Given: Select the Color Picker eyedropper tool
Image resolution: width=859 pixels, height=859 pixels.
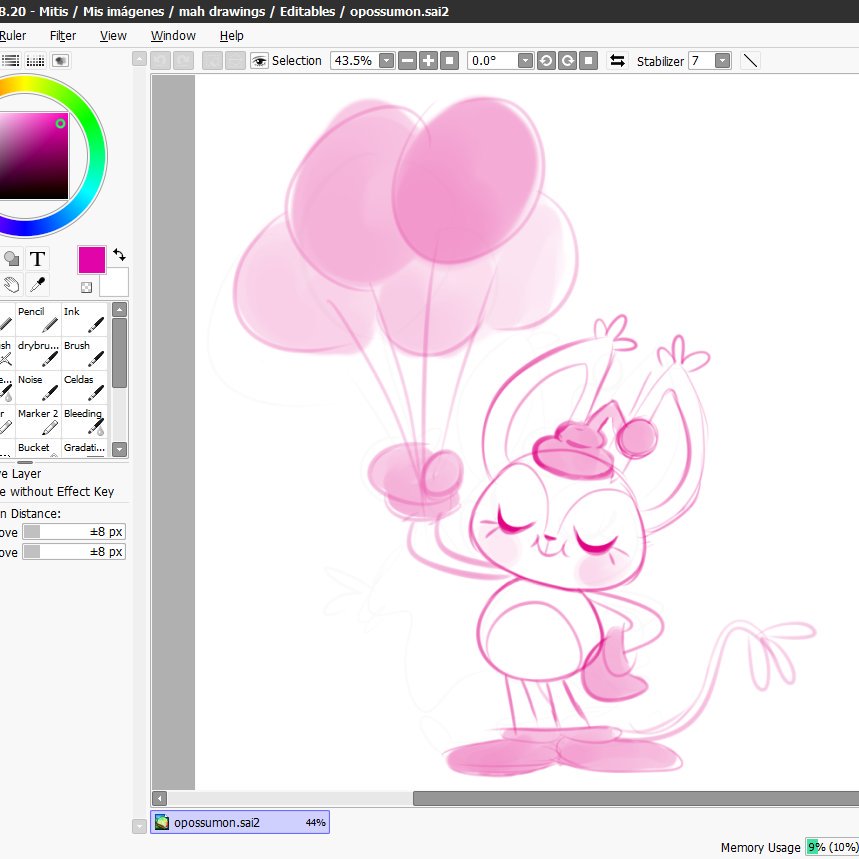Looking at the screenshot, I should pyautogui.click(x=37, y=285).
